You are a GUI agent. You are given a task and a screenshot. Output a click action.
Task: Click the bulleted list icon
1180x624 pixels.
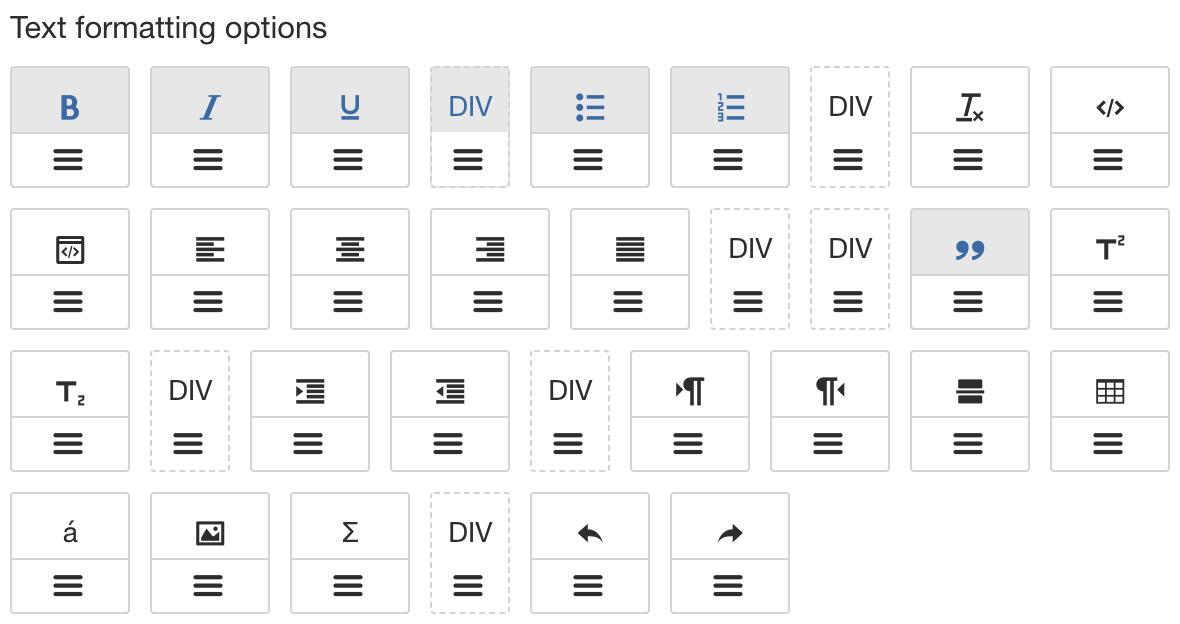pos(589,106)
